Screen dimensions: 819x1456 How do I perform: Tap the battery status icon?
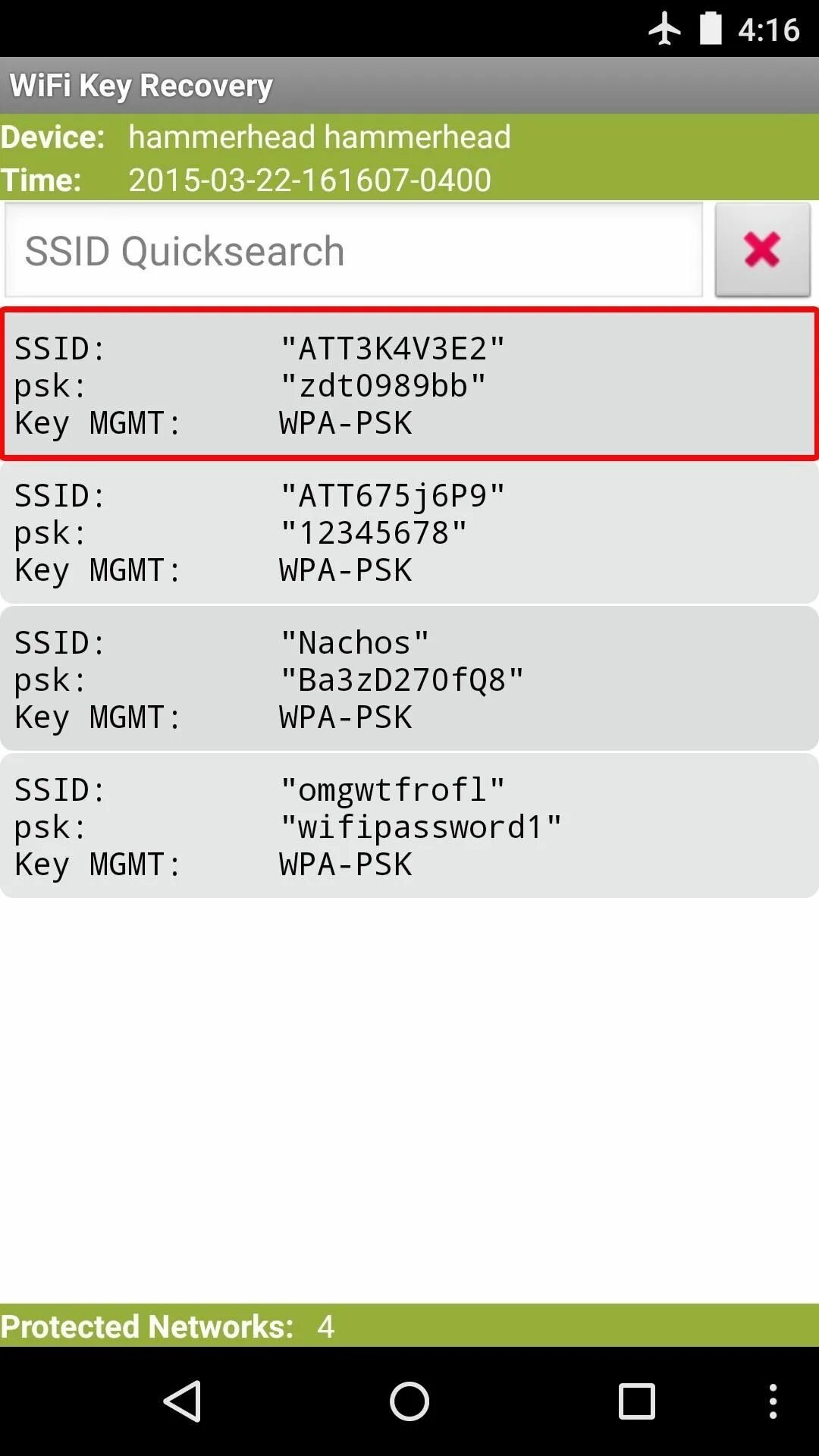[711, 29]
